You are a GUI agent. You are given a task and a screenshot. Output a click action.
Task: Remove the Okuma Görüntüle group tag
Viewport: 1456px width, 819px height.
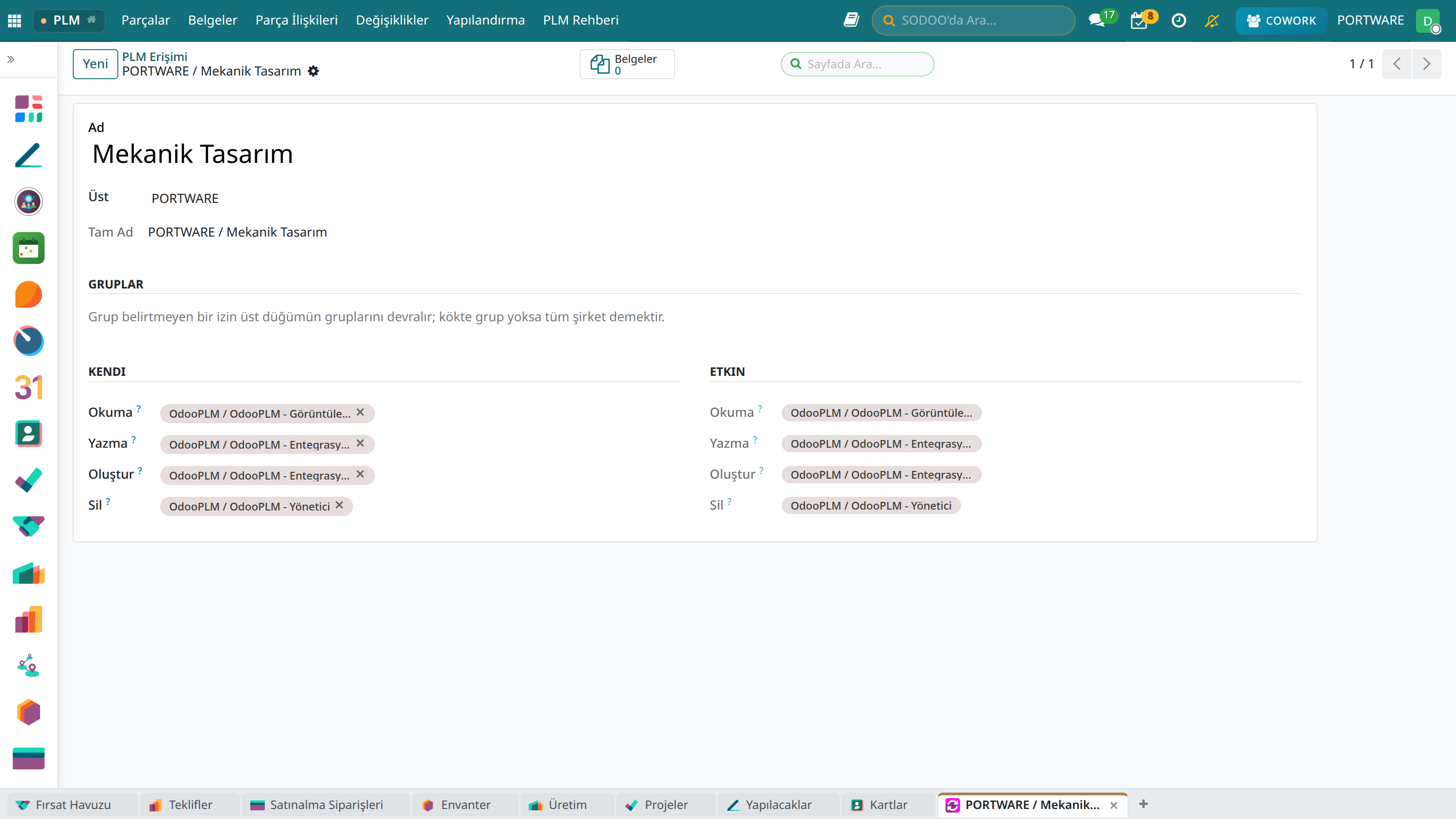coord(360,413)
